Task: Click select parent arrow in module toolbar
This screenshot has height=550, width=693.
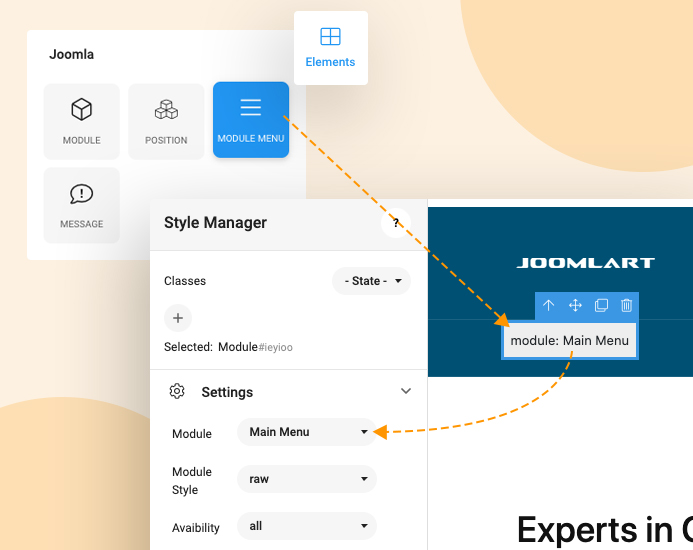Action: (548, 305)
